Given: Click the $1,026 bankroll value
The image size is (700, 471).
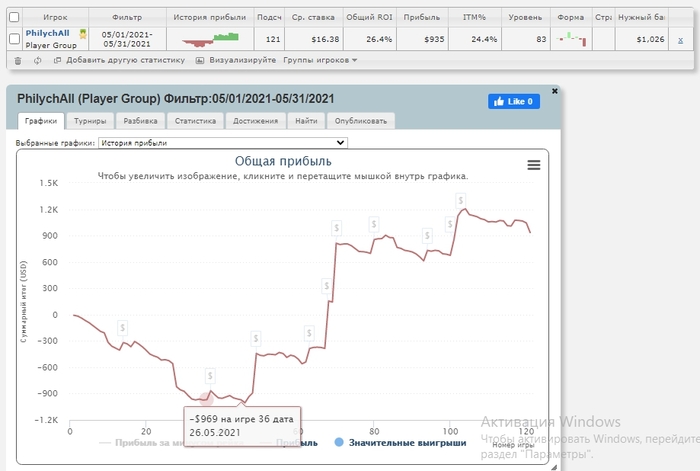Looking at the screenshot, I should point(650,39).
